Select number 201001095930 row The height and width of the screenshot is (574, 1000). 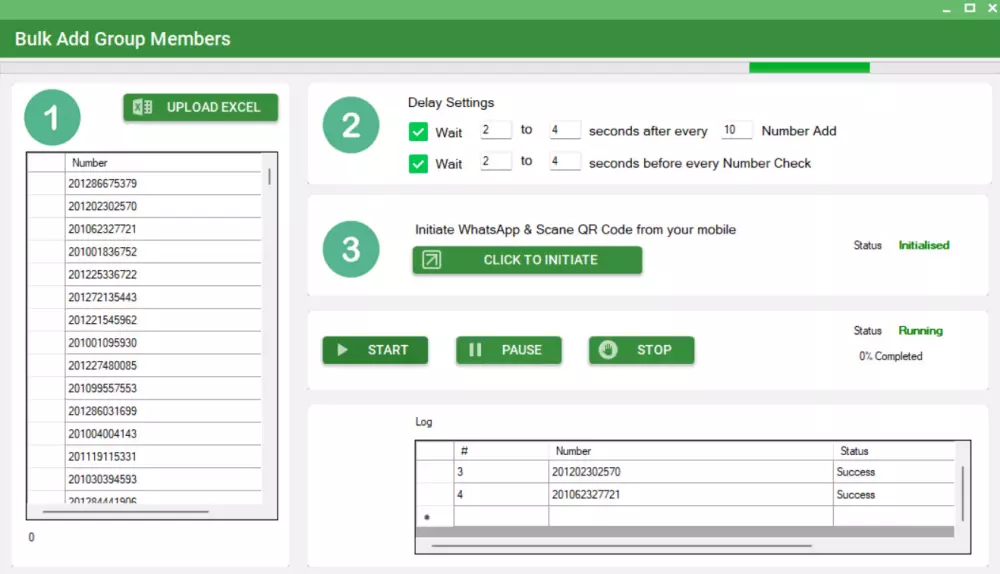coord(163,342)
